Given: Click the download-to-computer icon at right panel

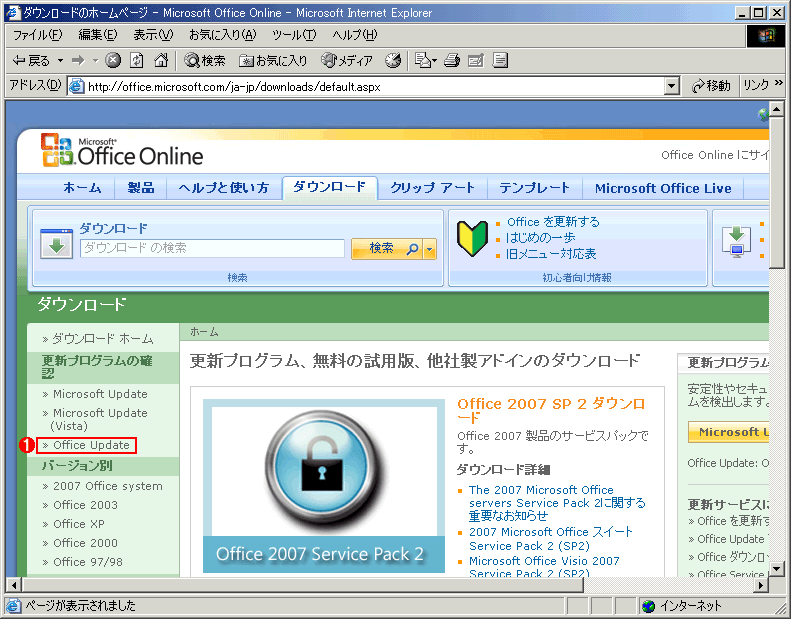Looking at the screenshot, I should [737, 242].
